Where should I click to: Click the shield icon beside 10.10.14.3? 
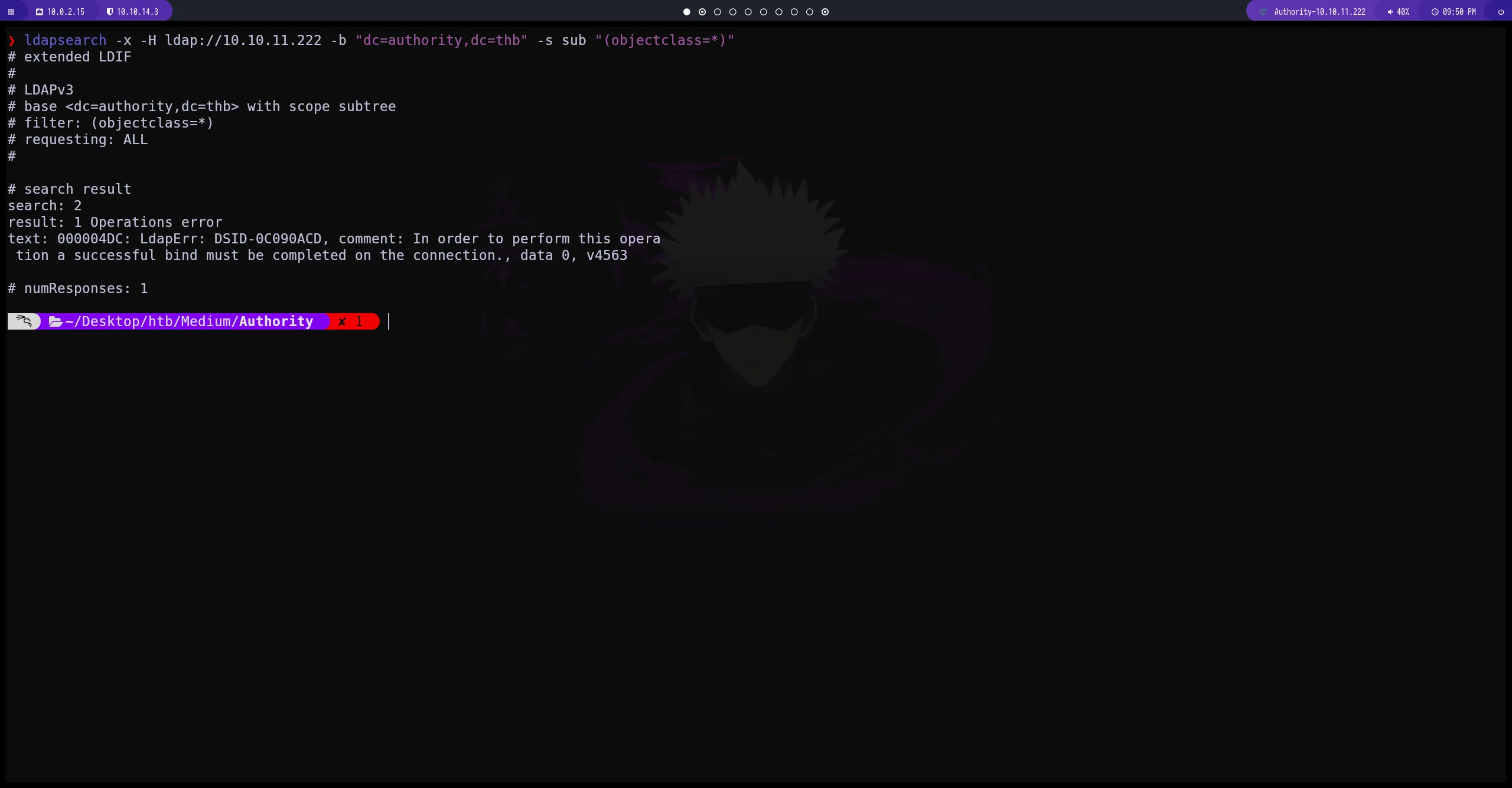pyautogui.click(x=109, y=11)
